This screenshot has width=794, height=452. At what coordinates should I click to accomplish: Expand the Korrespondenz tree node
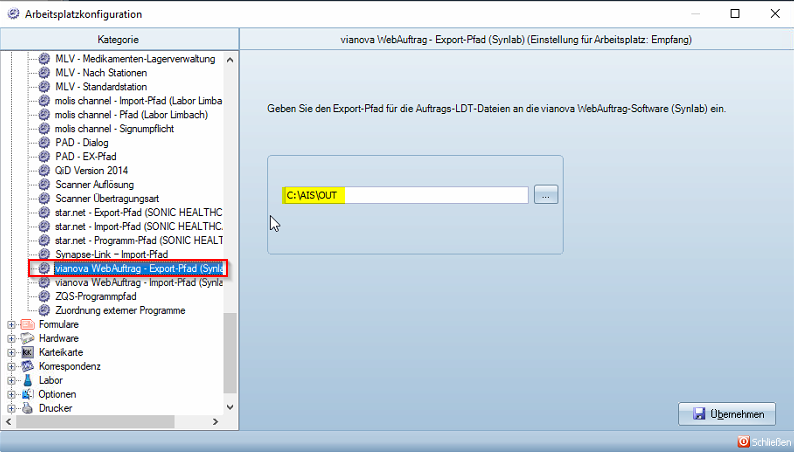11,367
